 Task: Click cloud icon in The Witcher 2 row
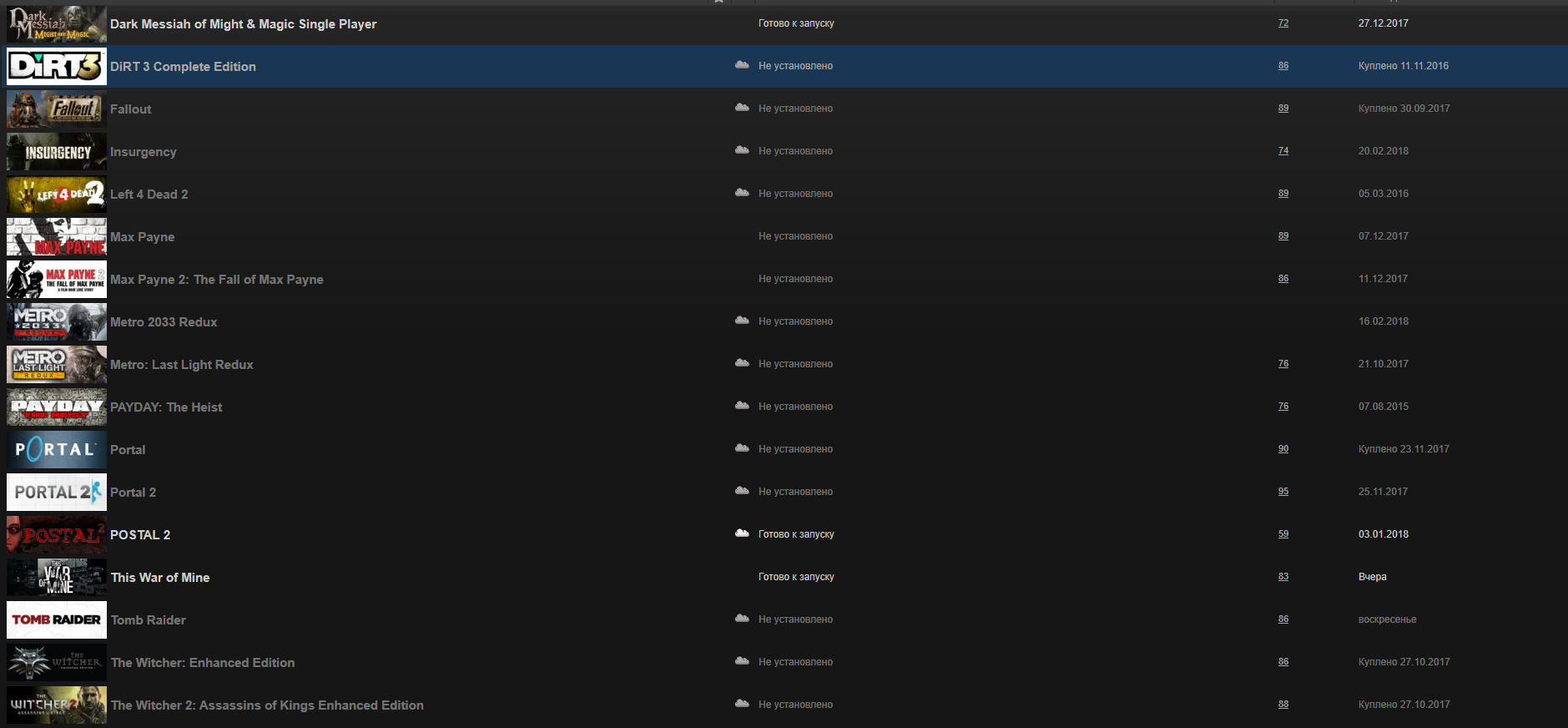[742, 704]
